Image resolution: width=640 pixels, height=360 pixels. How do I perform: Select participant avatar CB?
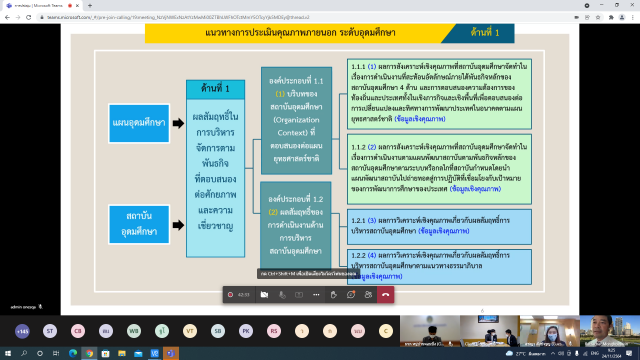(x=78, y=331)
